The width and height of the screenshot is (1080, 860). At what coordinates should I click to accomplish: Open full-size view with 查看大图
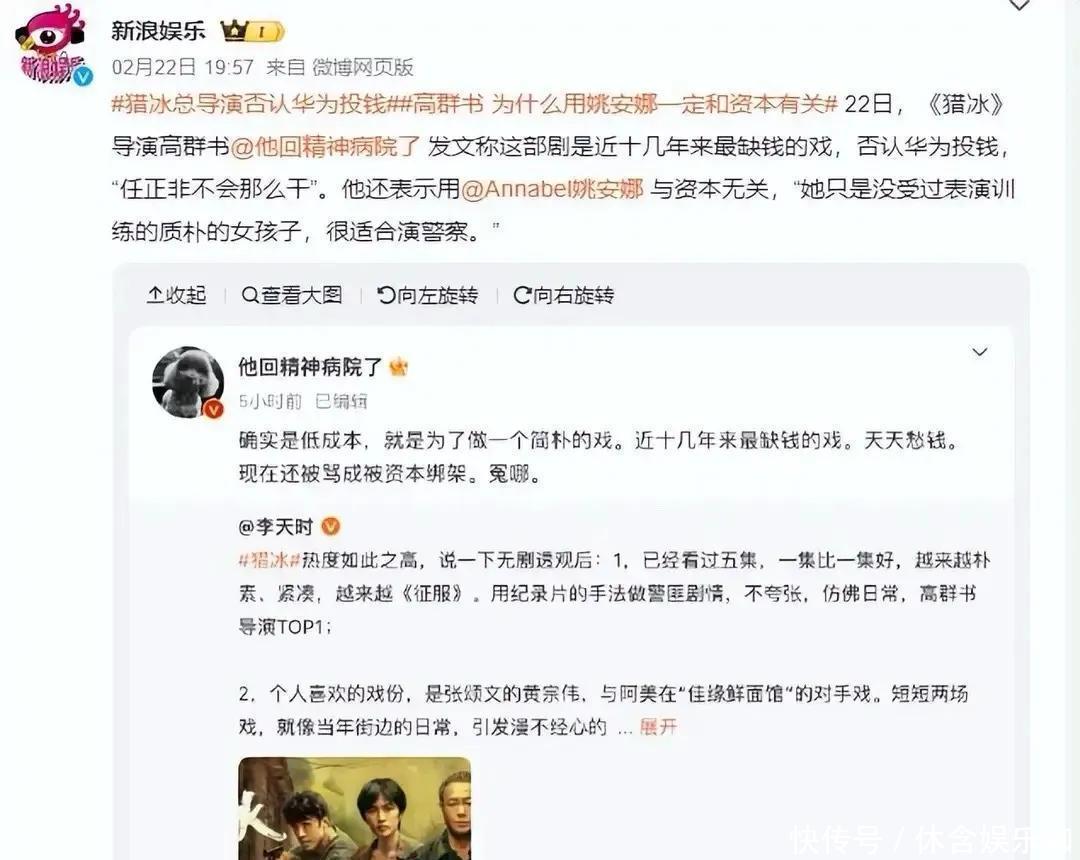click(x=292, y=295)
